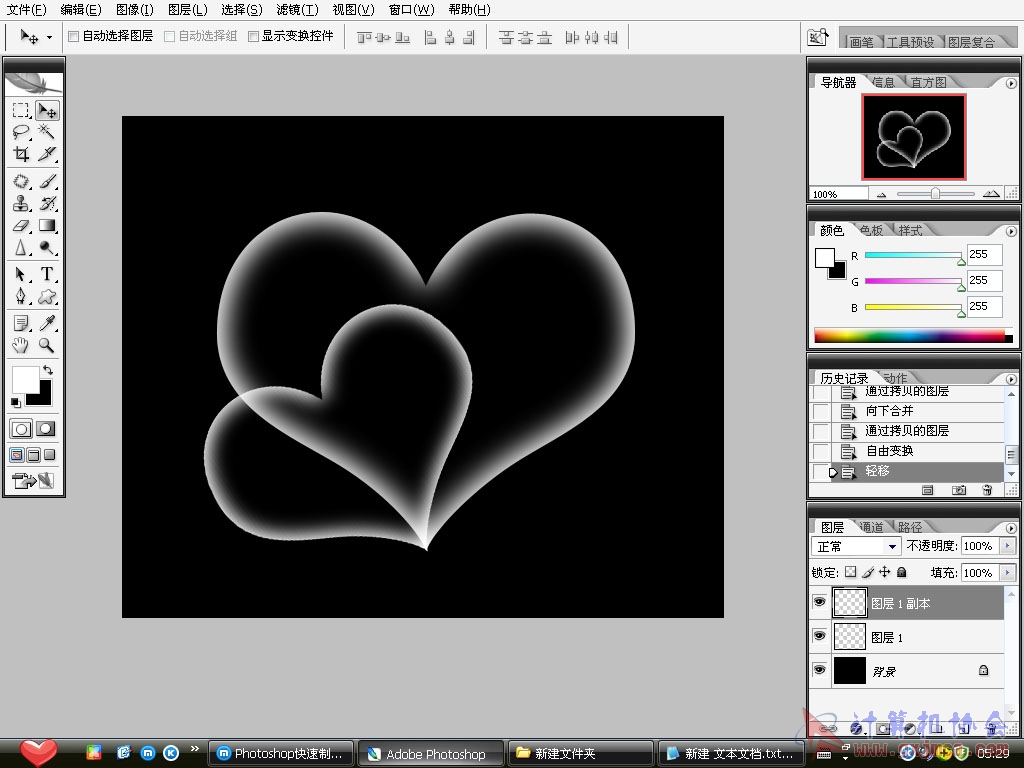This screenshot has height=768, width=1024.
Task: Switch to the 色板 tab
Action: pyautogui.click(x=871, y=231)
